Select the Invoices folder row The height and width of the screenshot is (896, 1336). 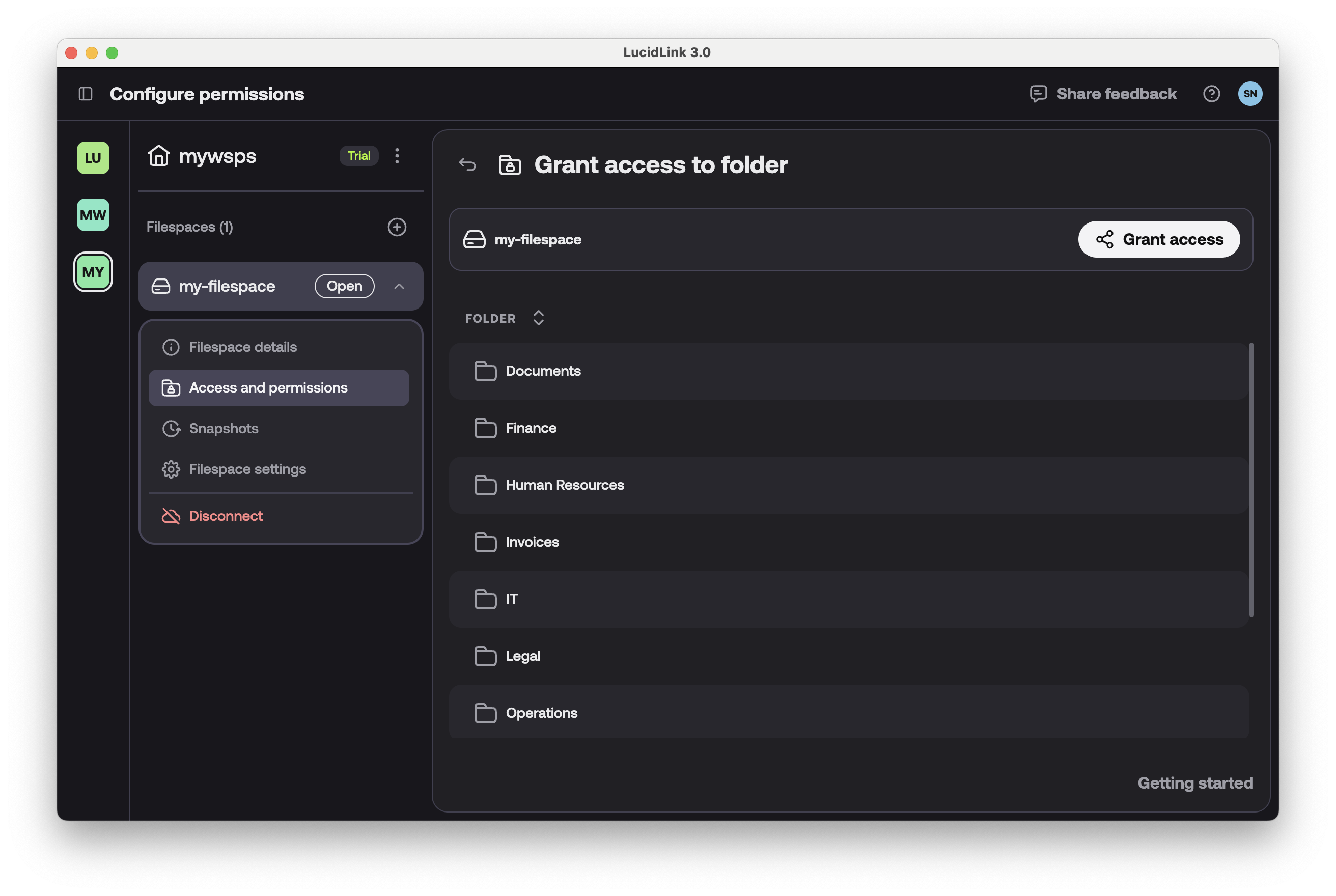(849, 542)
